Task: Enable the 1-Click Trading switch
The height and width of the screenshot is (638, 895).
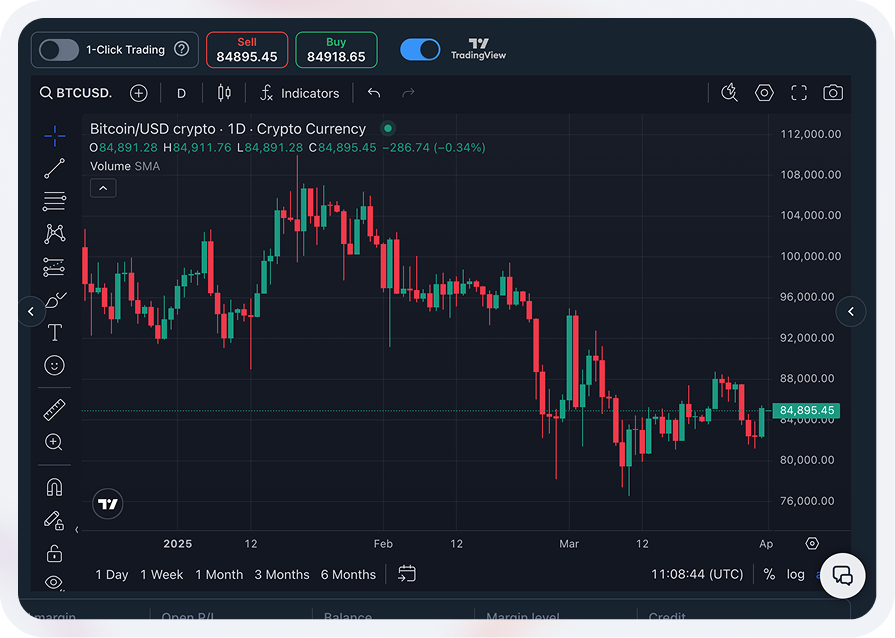Action: point(59,49)
